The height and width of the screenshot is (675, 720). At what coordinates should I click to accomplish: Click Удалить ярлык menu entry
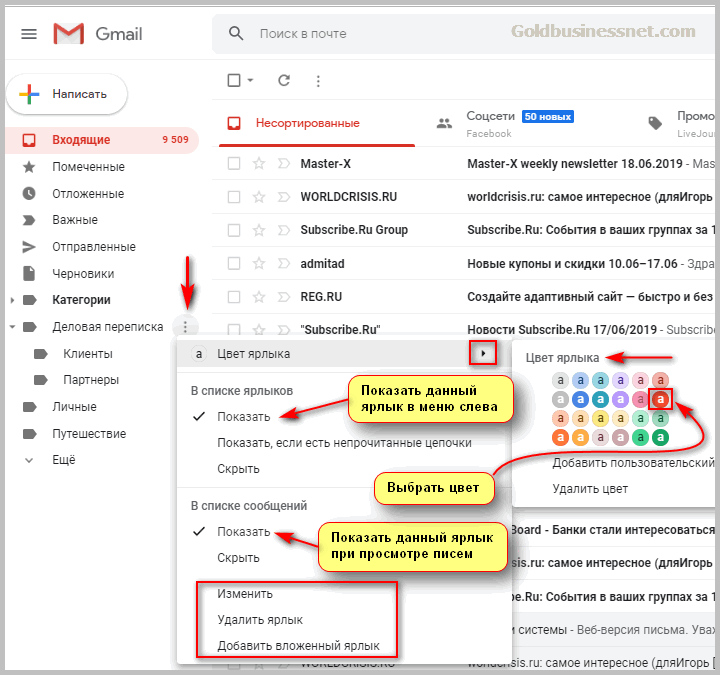coord(260,620)
